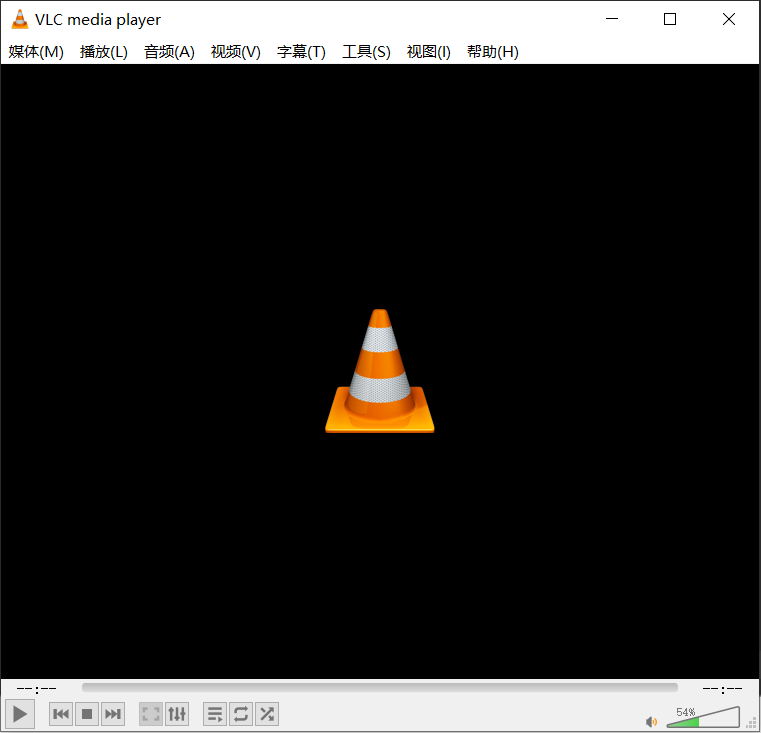
Task: Start playback with the Play button
Action: point(19,714)
